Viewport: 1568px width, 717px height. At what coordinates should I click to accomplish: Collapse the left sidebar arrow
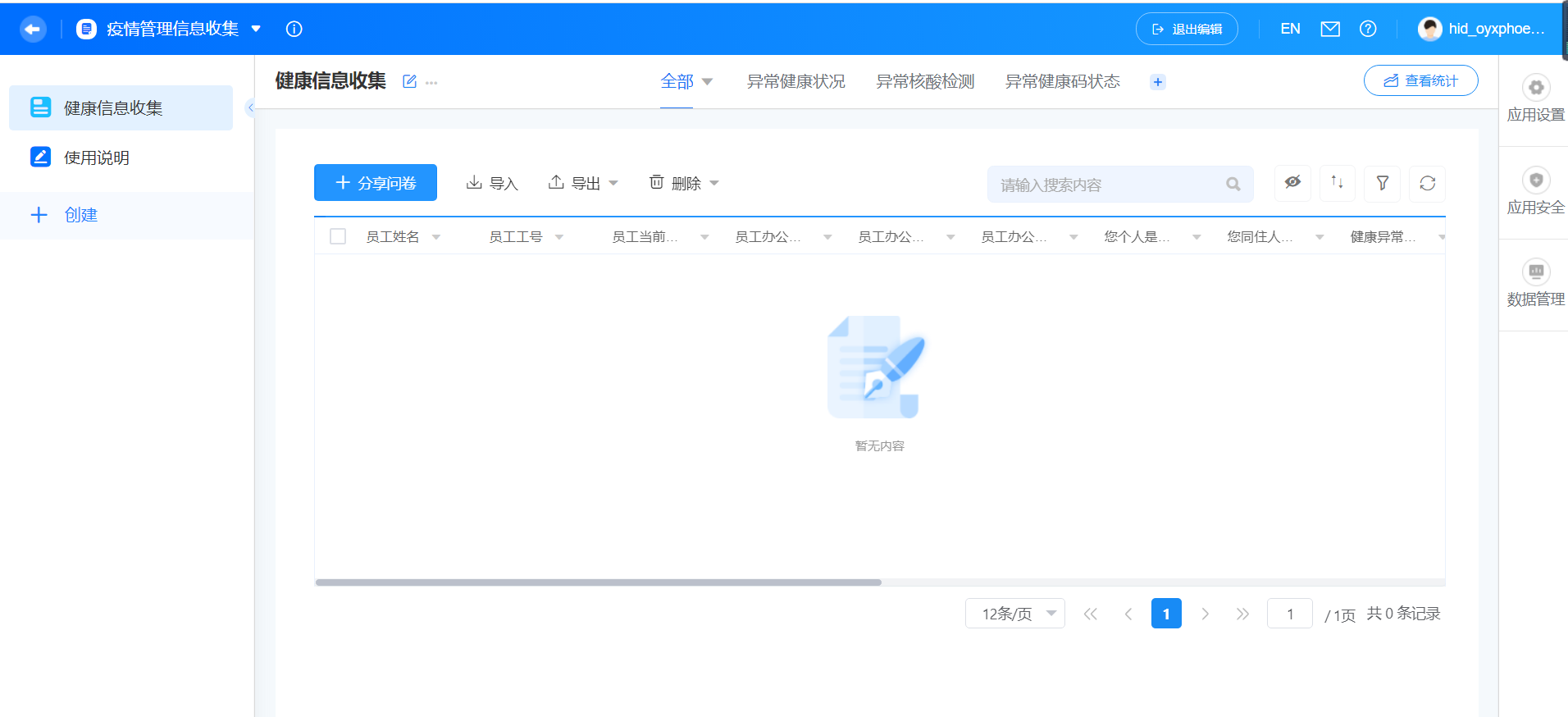pyautogui.click(x=250, y=107)
